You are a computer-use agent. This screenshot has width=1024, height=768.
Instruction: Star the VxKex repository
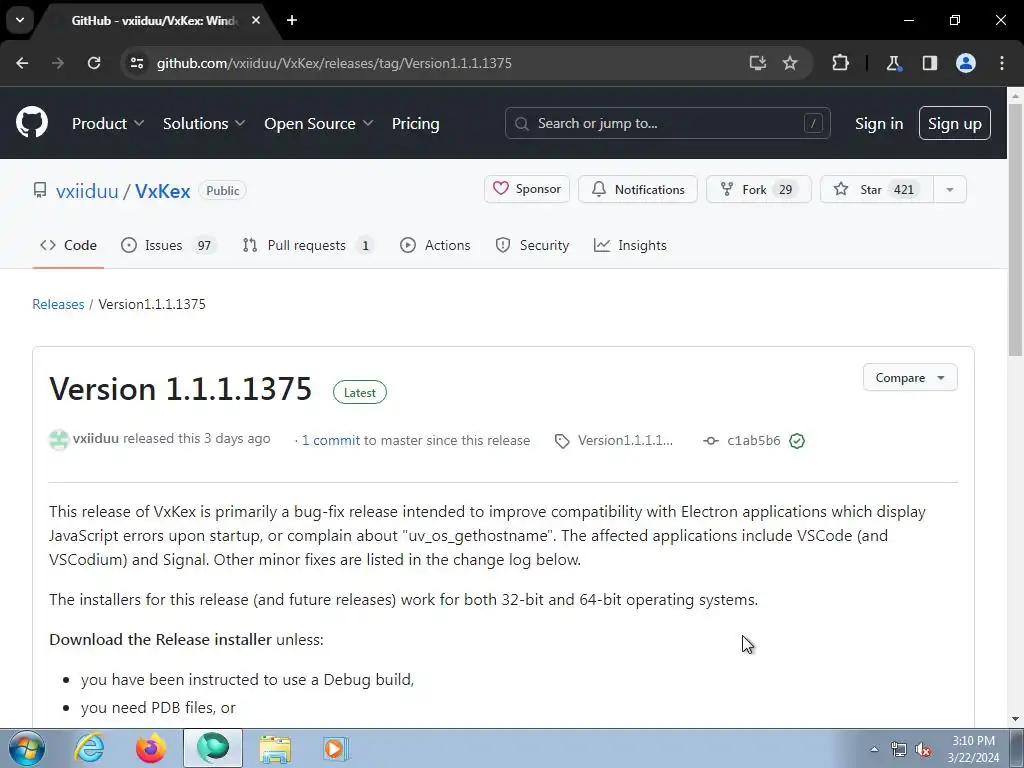point(876,189)
